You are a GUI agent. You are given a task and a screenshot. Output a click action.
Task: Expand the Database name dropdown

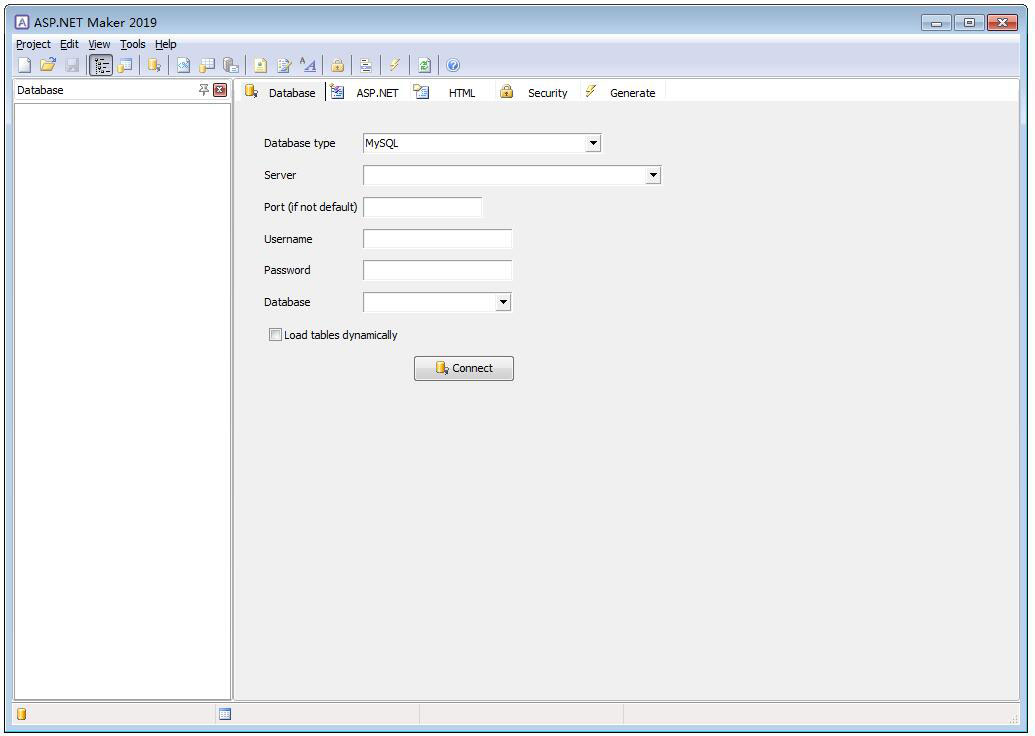click(x=503, y=302)
